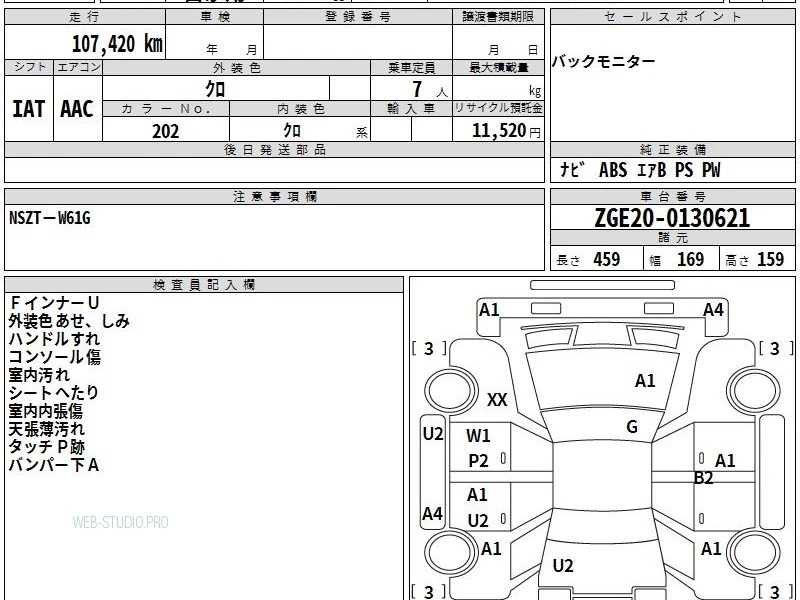Select the W1 damage mark on diagram

point(478,436)
